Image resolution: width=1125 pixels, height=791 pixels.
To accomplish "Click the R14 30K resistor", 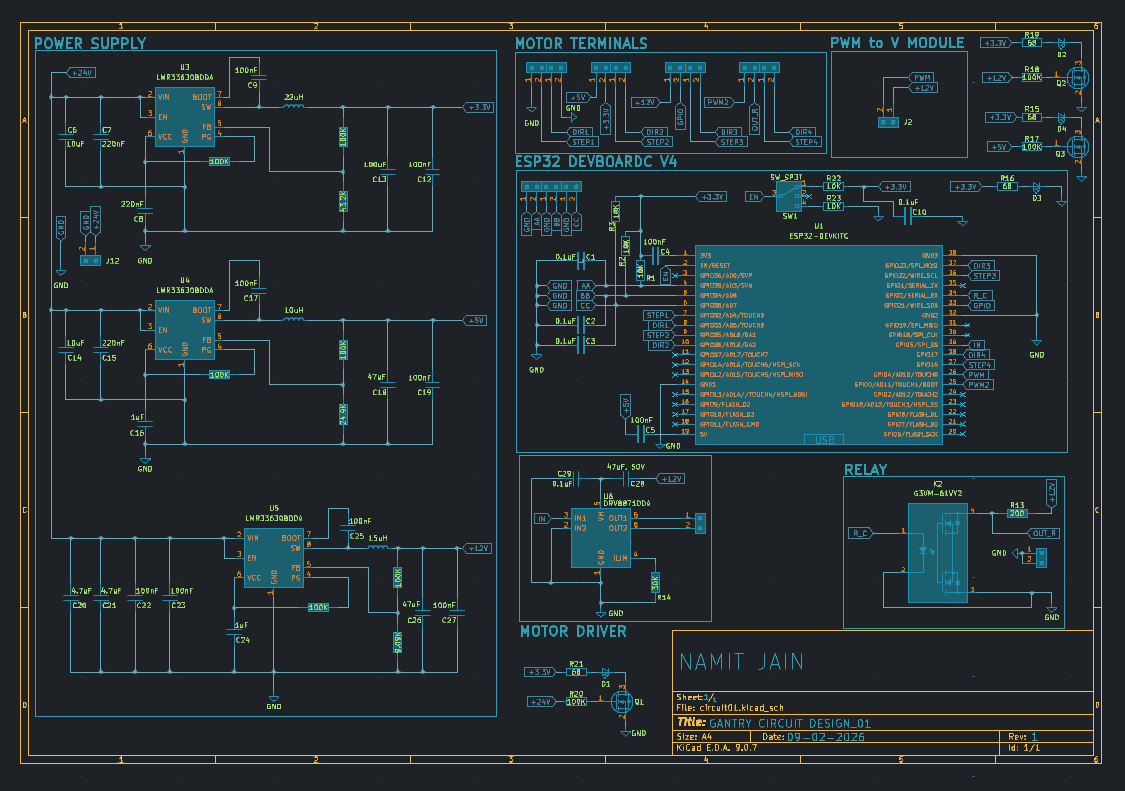I will click(655, 582).
